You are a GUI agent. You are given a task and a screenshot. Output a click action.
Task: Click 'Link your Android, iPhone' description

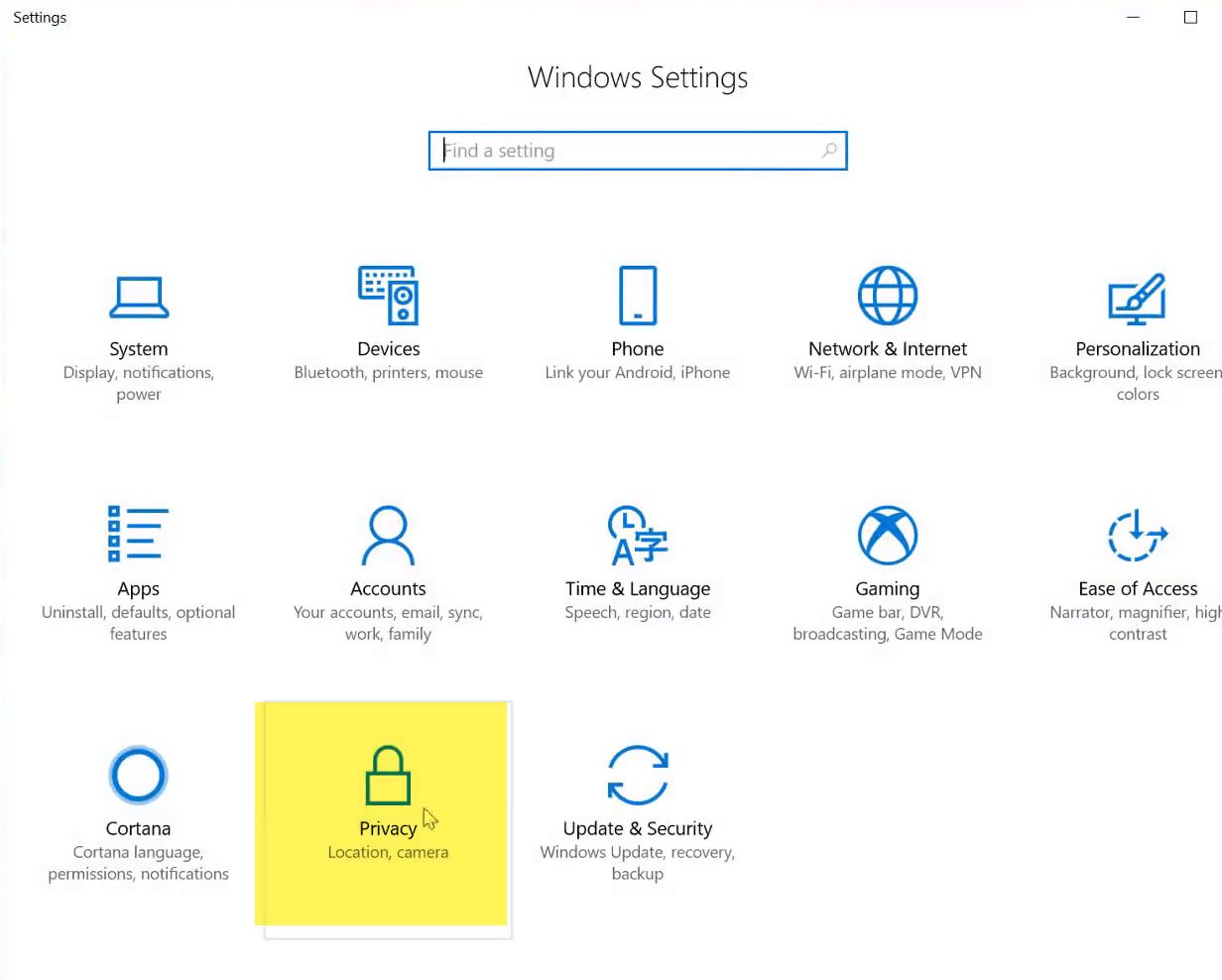pos(638,373)
